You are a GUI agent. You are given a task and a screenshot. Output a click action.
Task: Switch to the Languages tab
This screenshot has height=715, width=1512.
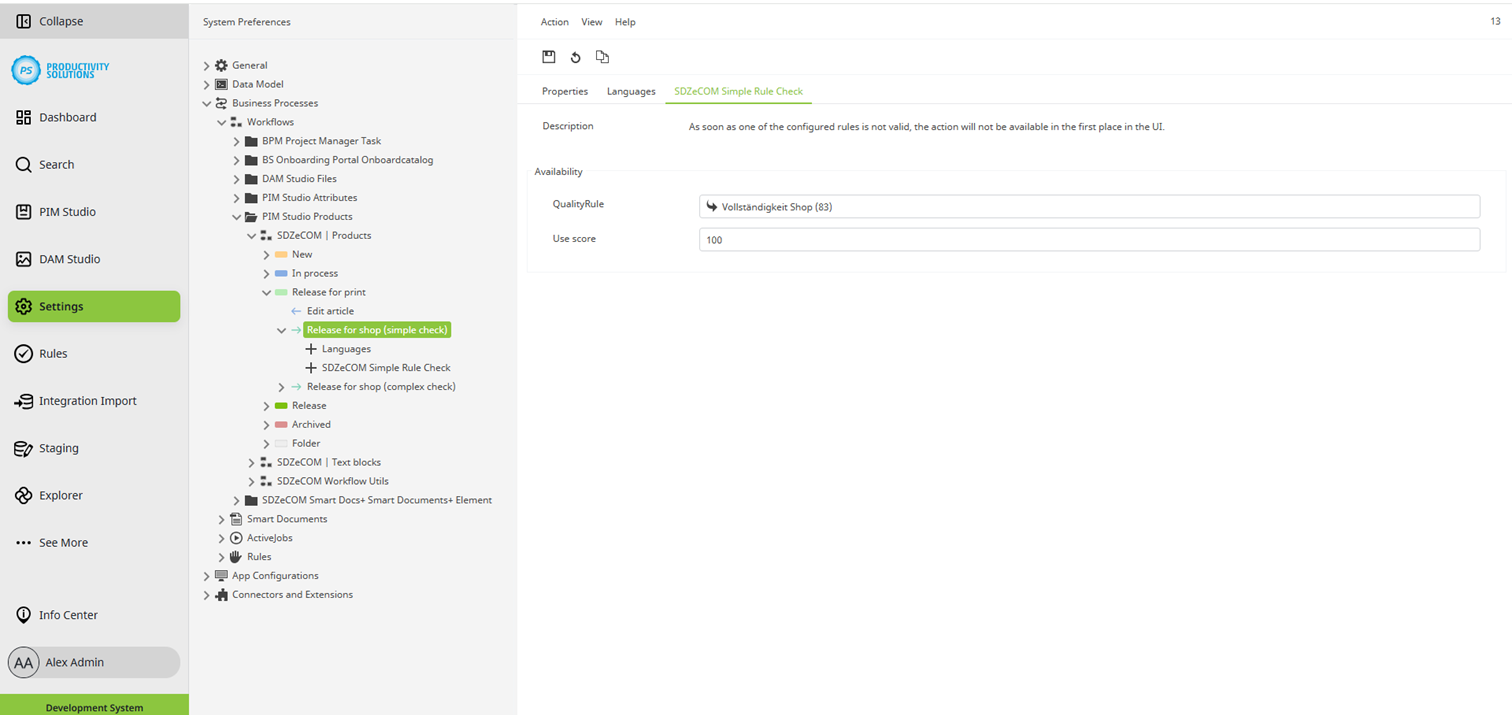coord(631,91)
